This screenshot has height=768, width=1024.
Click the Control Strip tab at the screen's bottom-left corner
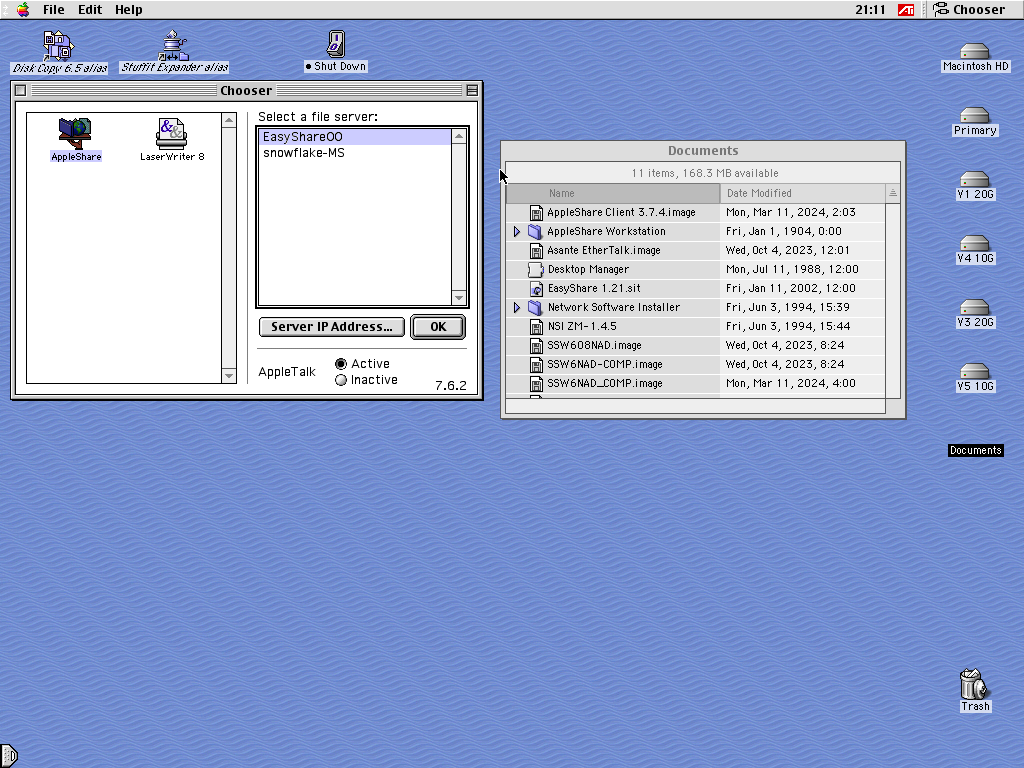pos(8,756)
